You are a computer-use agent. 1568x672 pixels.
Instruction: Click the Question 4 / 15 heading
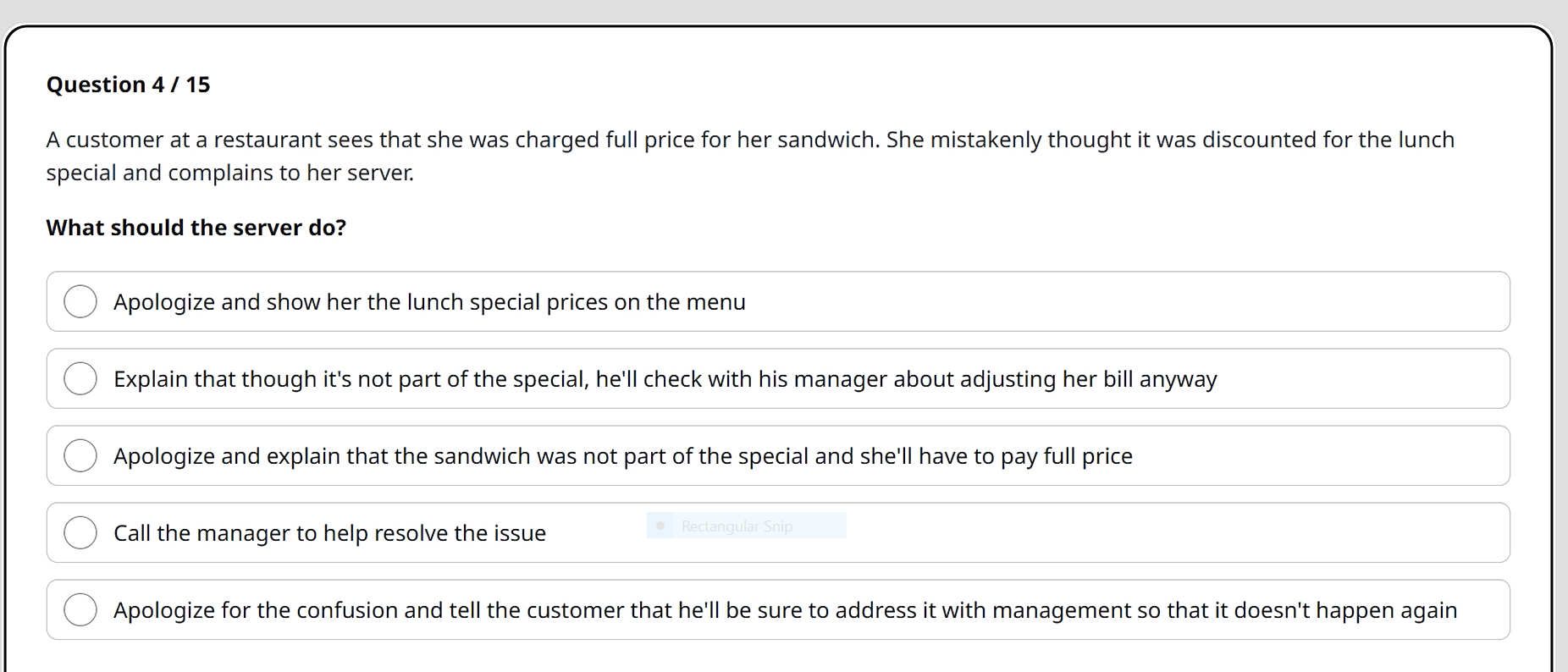click(x=128, y=84)
